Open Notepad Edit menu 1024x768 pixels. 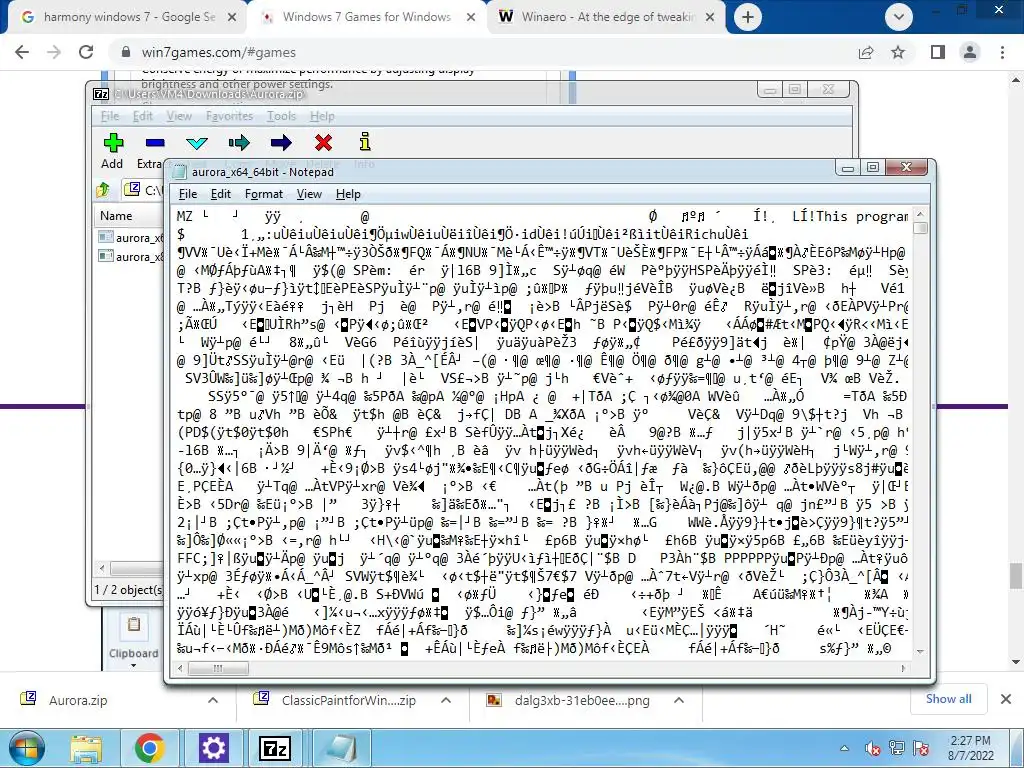click(221, 194)
